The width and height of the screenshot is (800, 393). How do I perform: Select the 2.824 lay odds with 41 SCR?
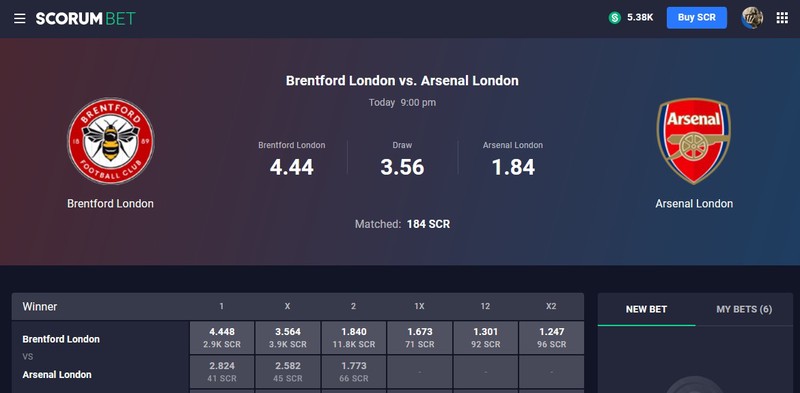pyautogui.click(x=222, y=372)
